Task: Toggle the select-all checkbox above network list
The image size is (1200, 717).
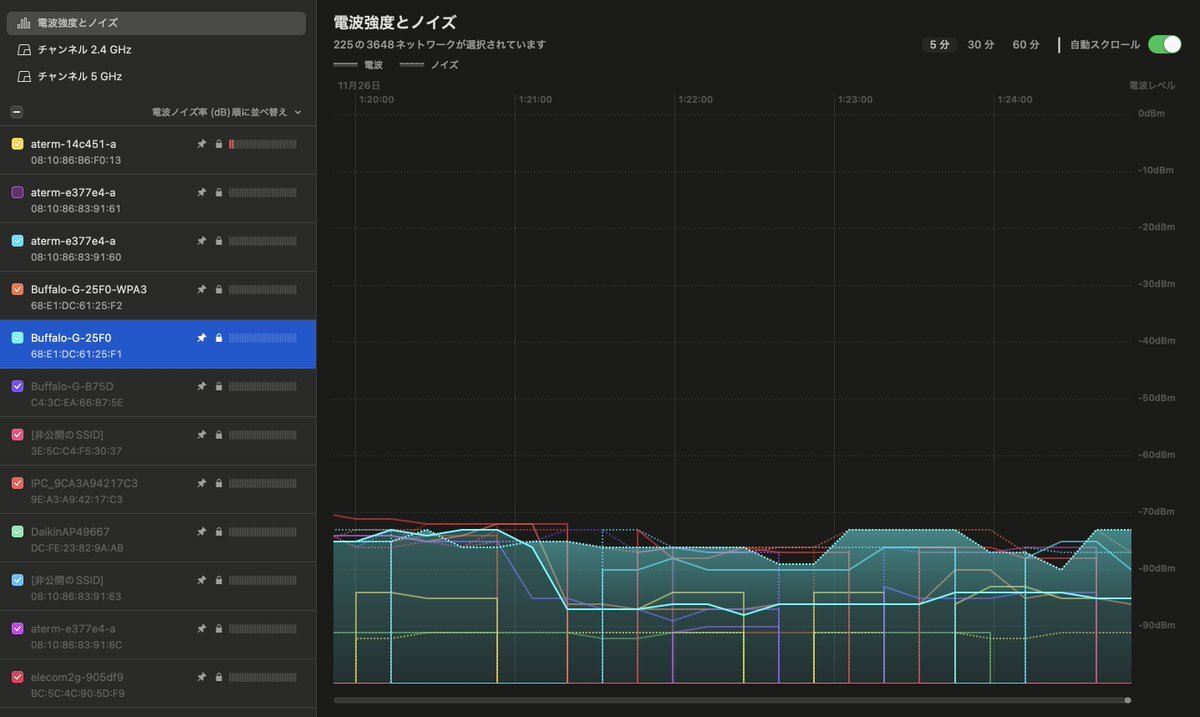Action: coord(17,112)
